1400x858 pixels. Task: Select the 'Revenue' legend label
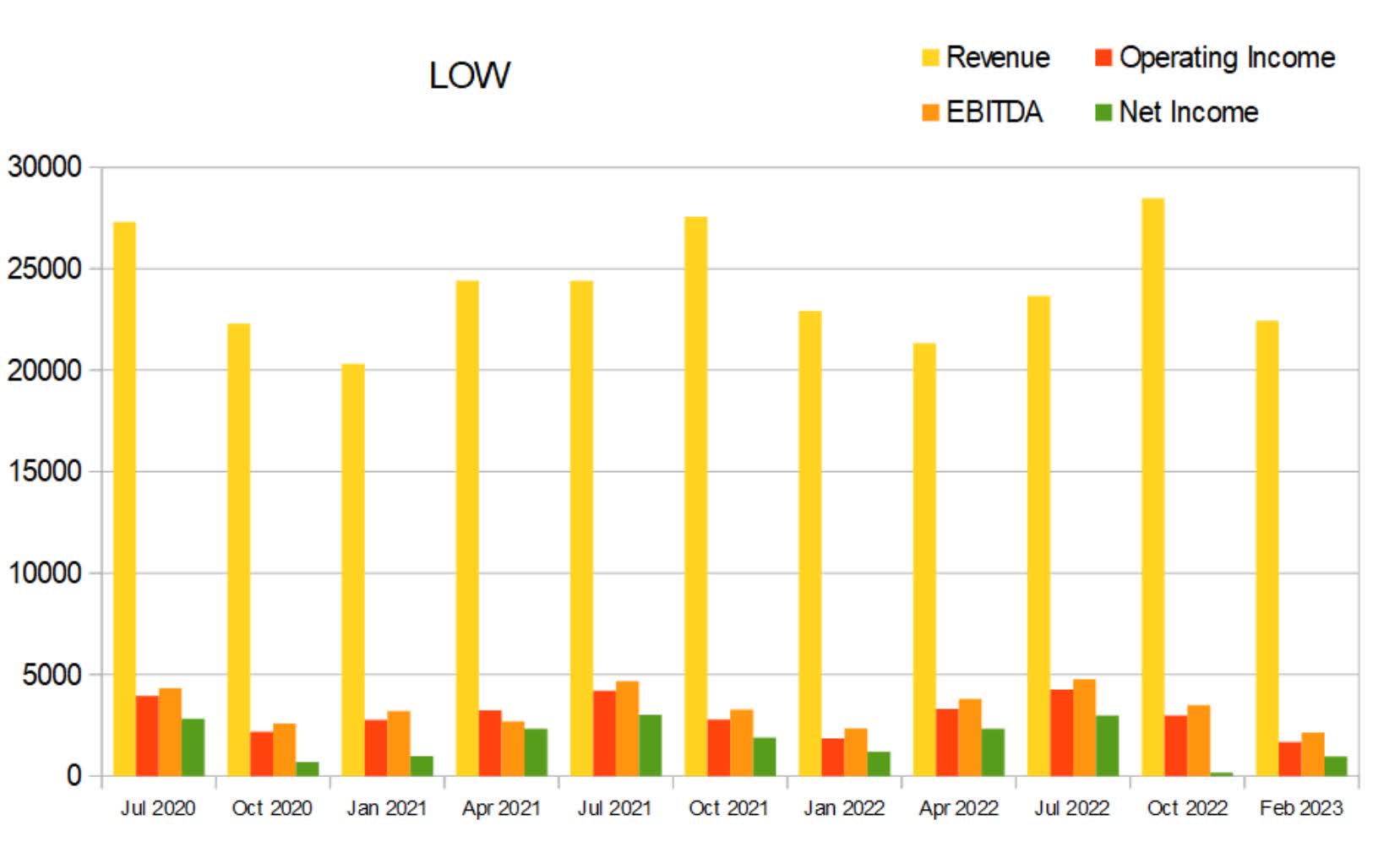coord(998,57)
